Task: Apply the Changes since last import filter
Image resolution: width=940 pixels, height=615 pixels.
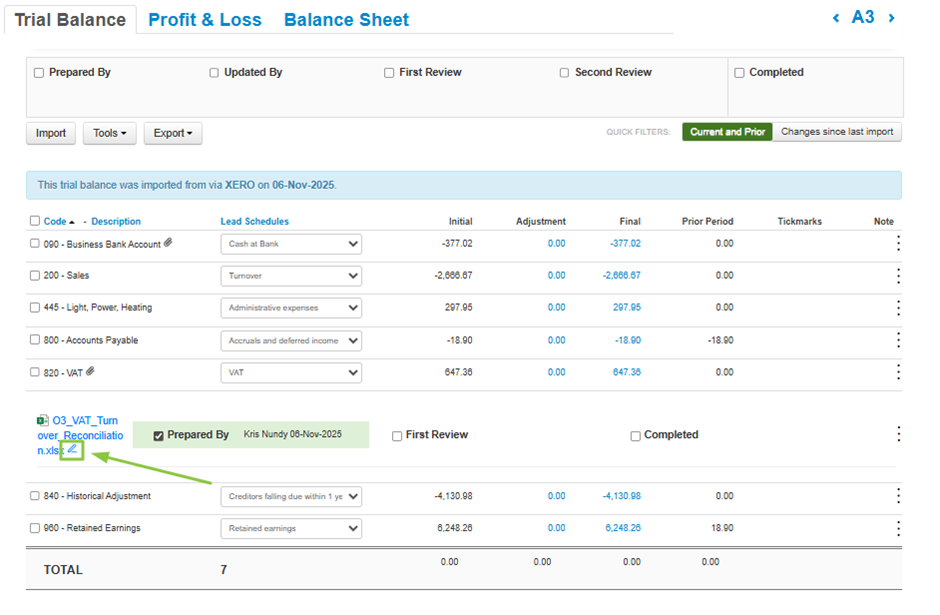Action: tap(837, 132)
